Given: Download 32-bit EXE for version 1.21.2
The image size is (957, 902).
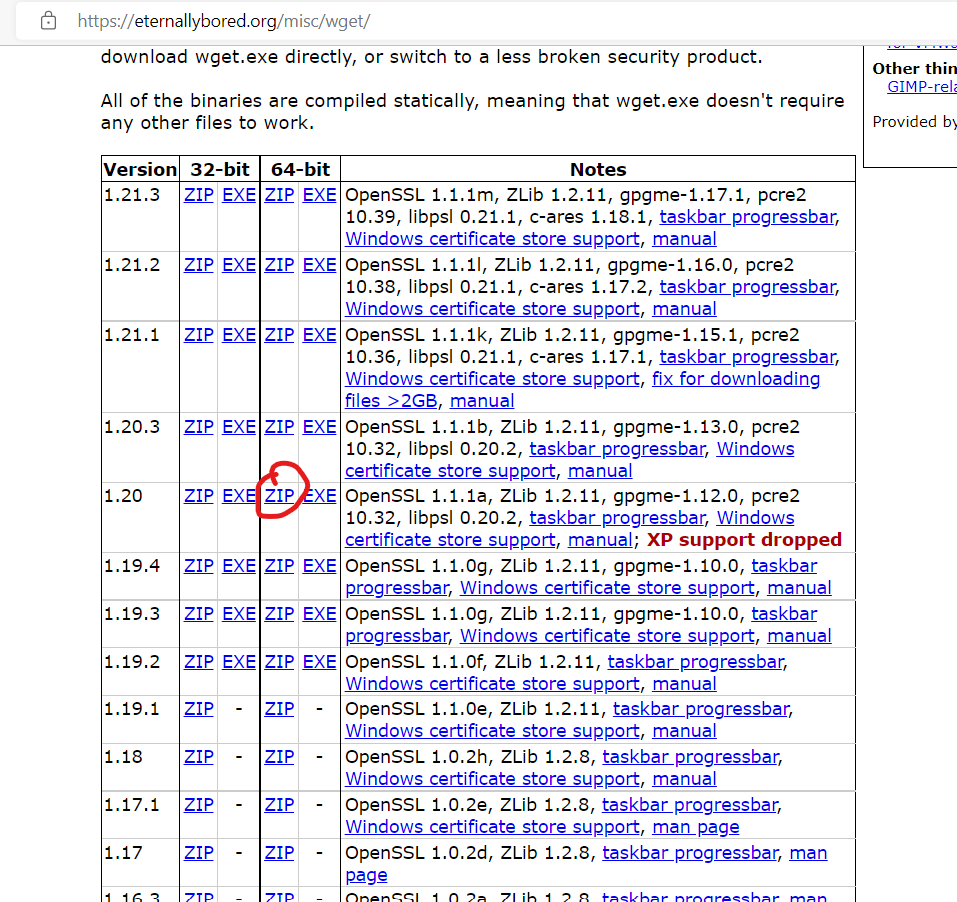Looking at the screenshot, I should point(239,265).
